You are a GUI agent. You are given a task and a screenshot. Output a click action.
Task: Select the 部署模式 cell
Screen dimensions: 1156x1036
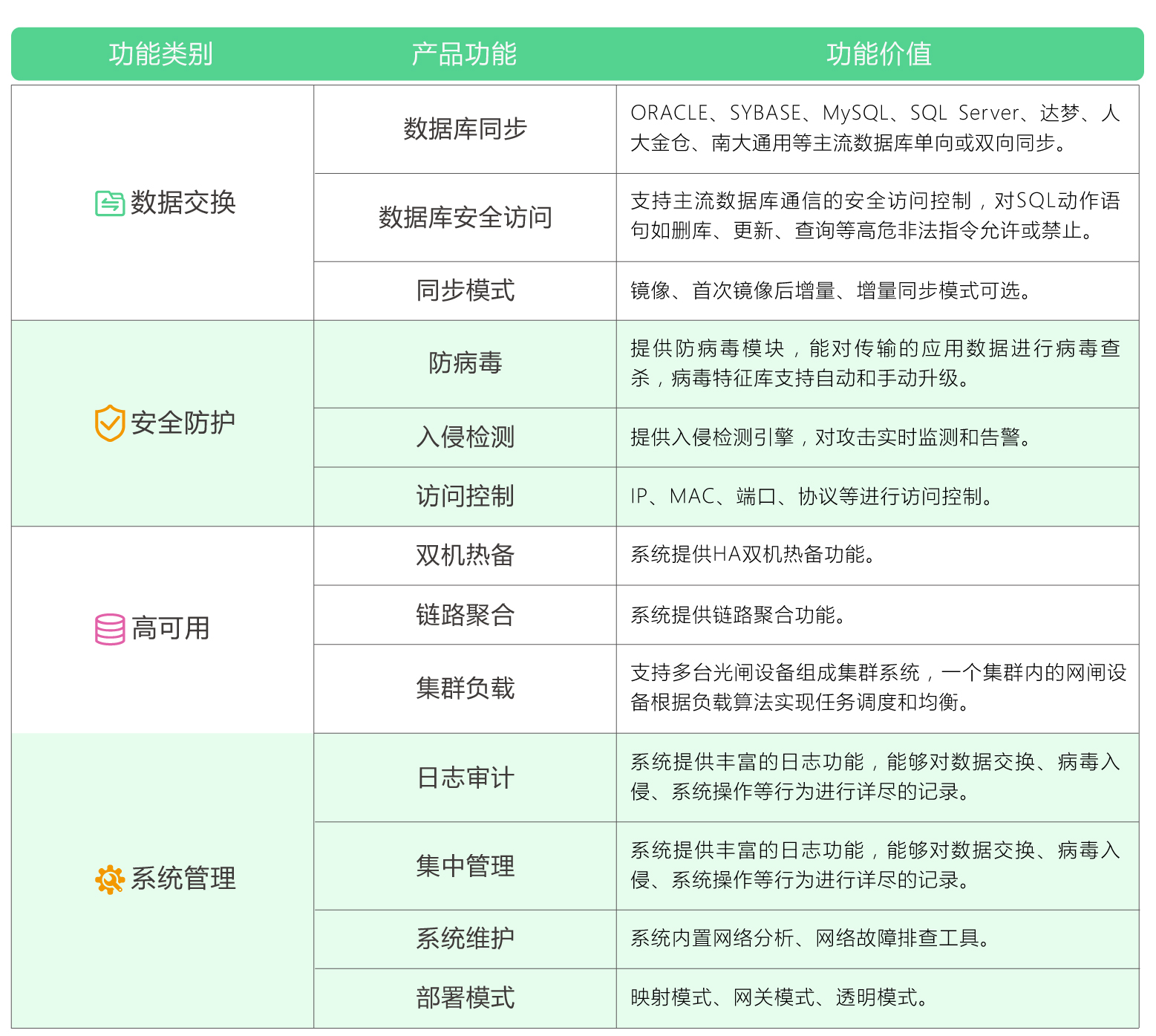(465, 998)
